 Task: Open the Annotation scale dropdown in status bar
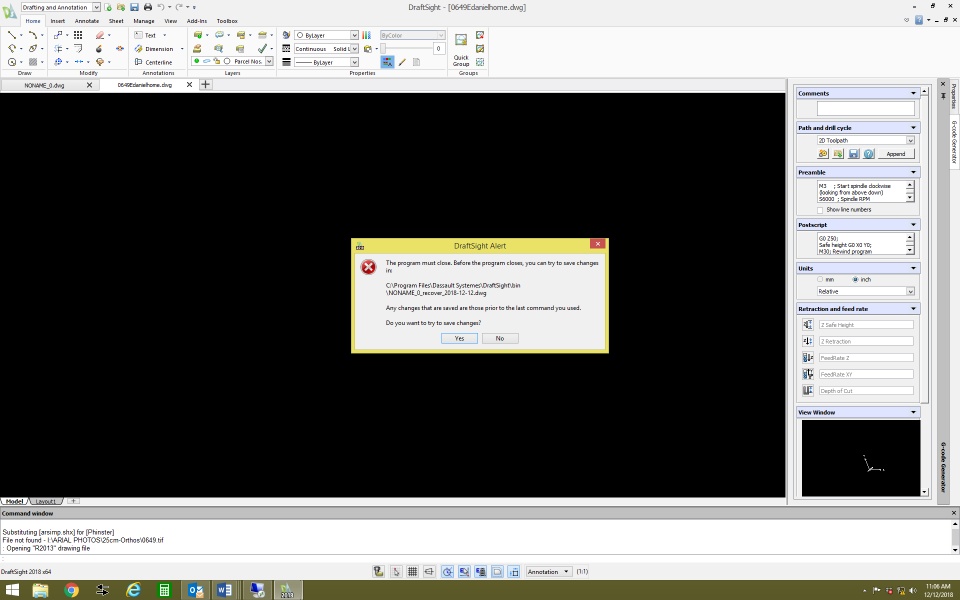[549, 571]
